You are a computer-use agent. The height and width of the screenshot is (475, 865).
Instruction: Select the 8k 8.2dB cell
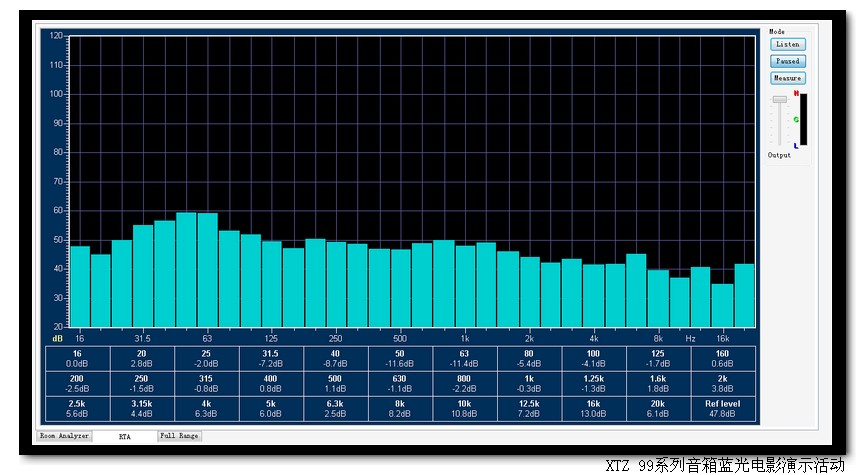click(x=401, y=409)
